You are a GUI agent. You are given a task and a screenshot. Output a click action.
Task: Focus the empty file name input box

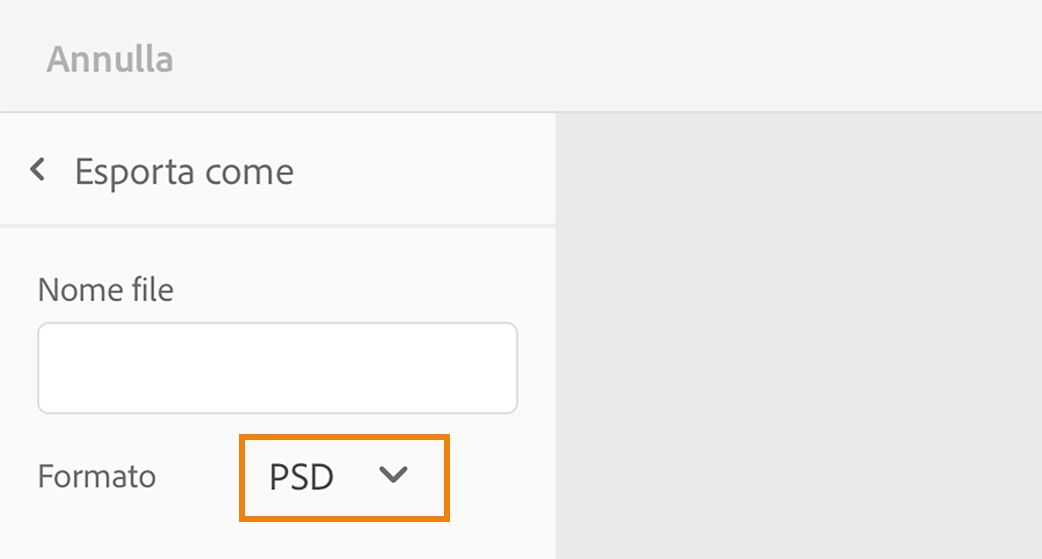[277, 368]
